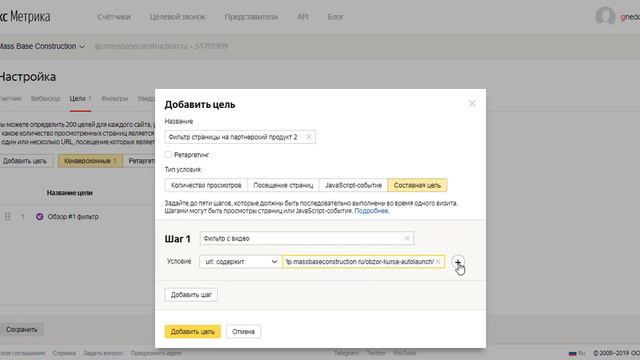640x360 pixels.
Task: Enable the Ретаргетинг checkbox
Action: pyautogui.click(x=168, y=155)
